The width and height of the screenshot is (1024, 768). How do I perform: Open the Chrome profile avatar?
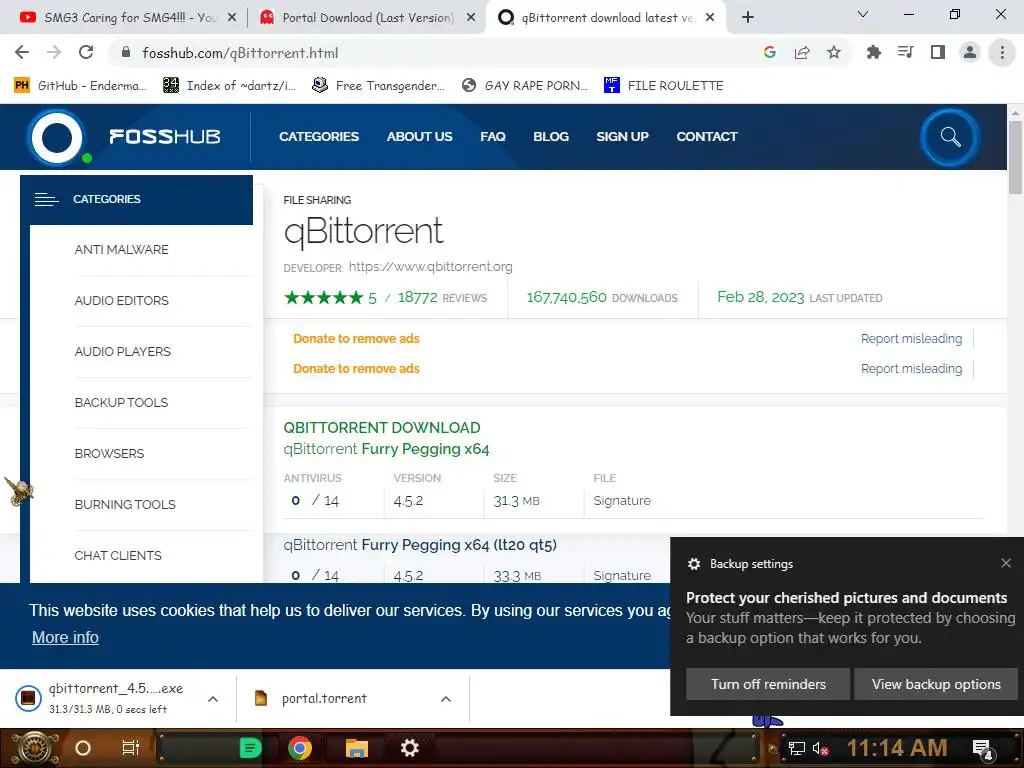click(970, 53)
